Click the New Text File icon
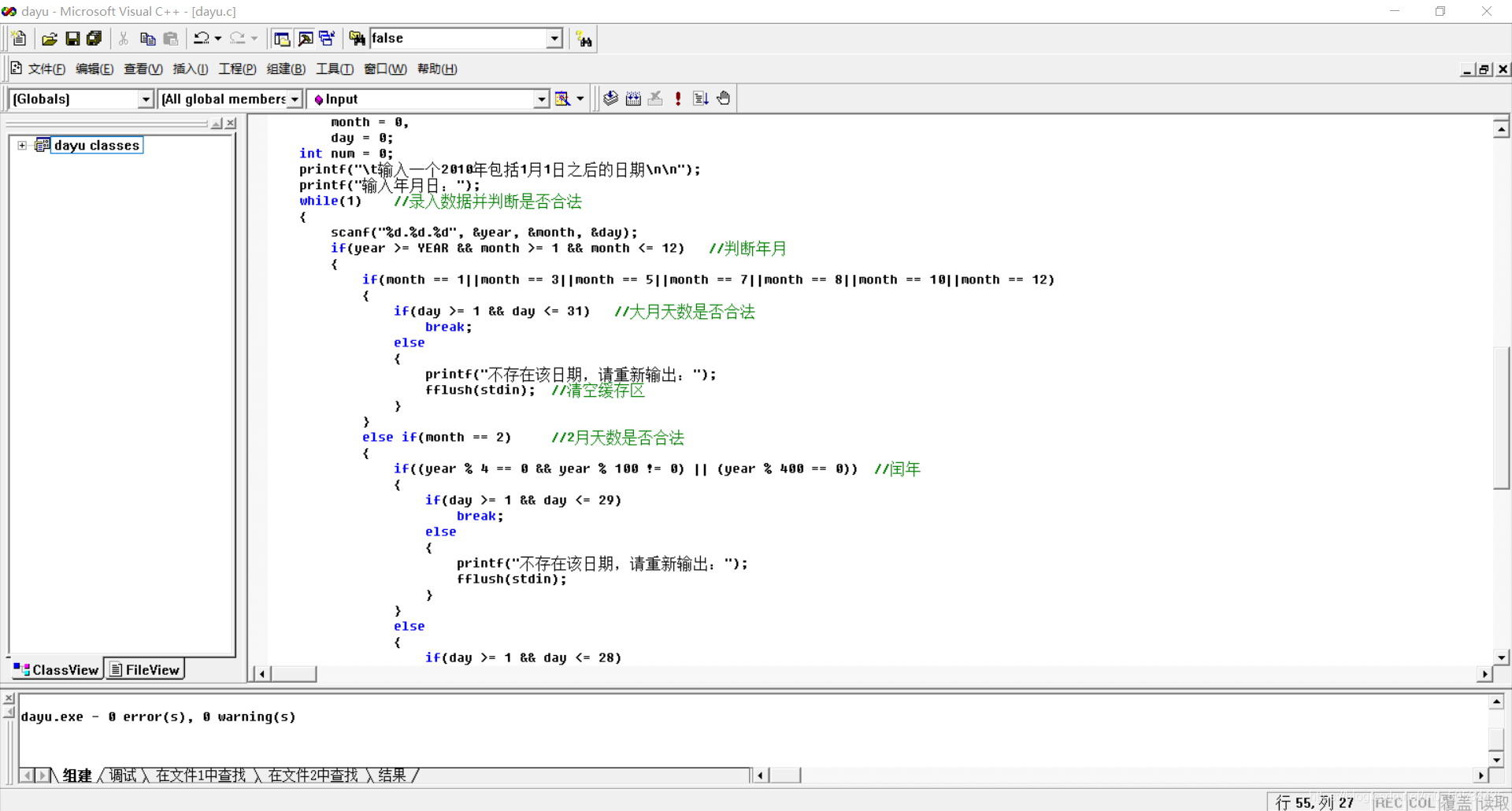1512x811 pixels. pos(20,39)
